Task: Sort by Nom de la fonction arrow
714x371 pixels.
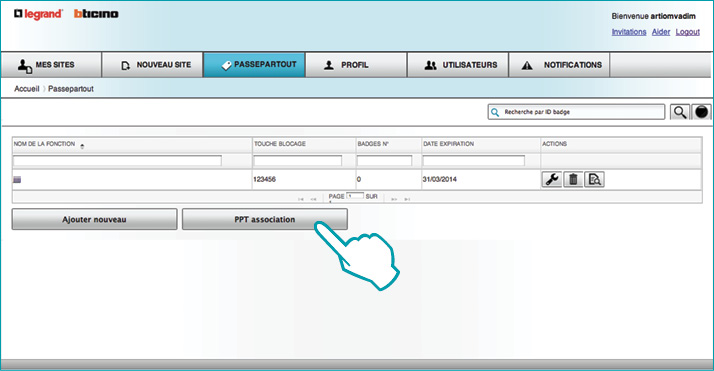Action: pos(82,146)
